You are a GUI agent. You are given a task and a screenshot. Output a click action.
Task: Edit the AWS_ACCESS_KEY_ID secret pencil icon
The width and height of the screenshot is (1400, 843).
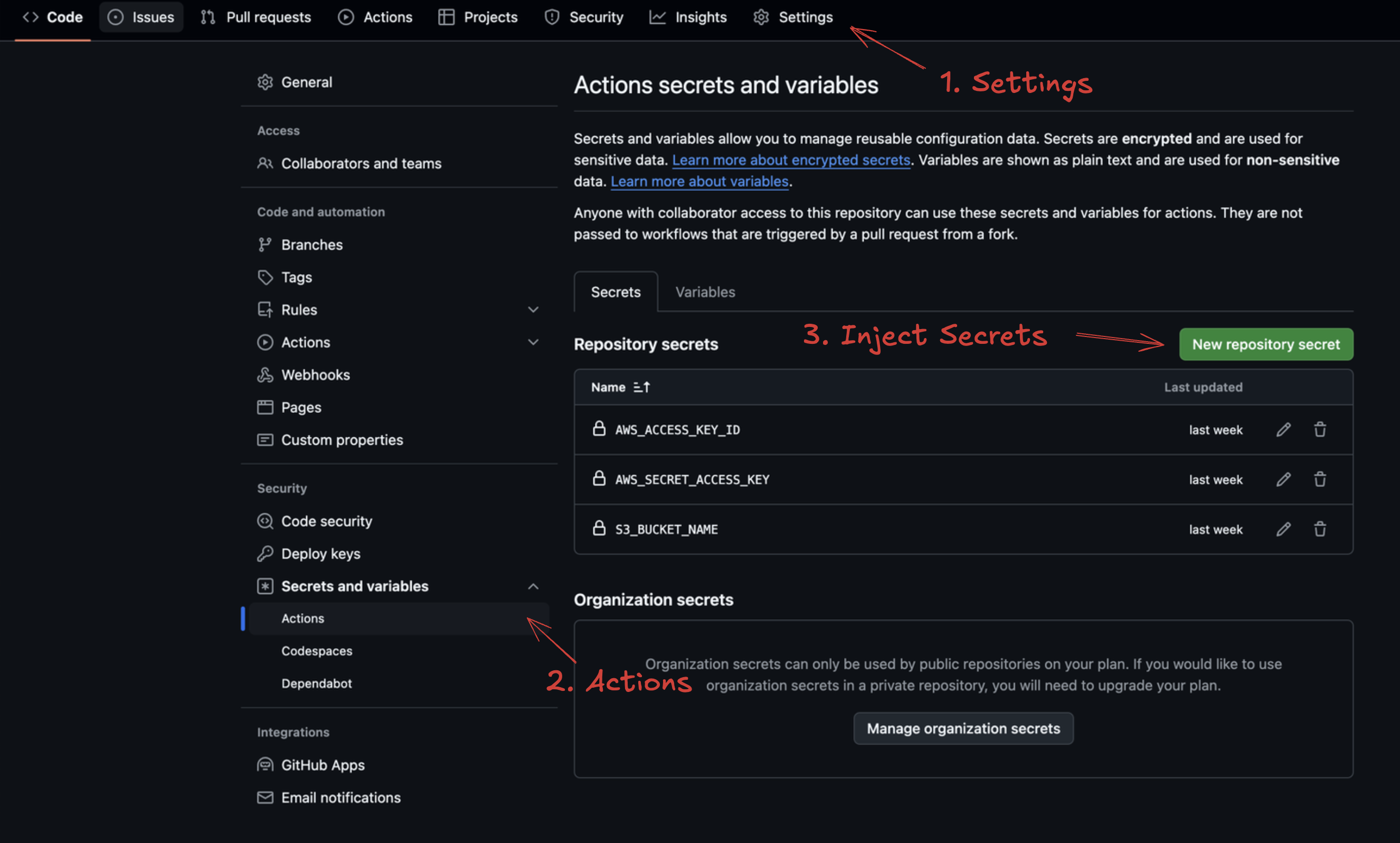1283,429
